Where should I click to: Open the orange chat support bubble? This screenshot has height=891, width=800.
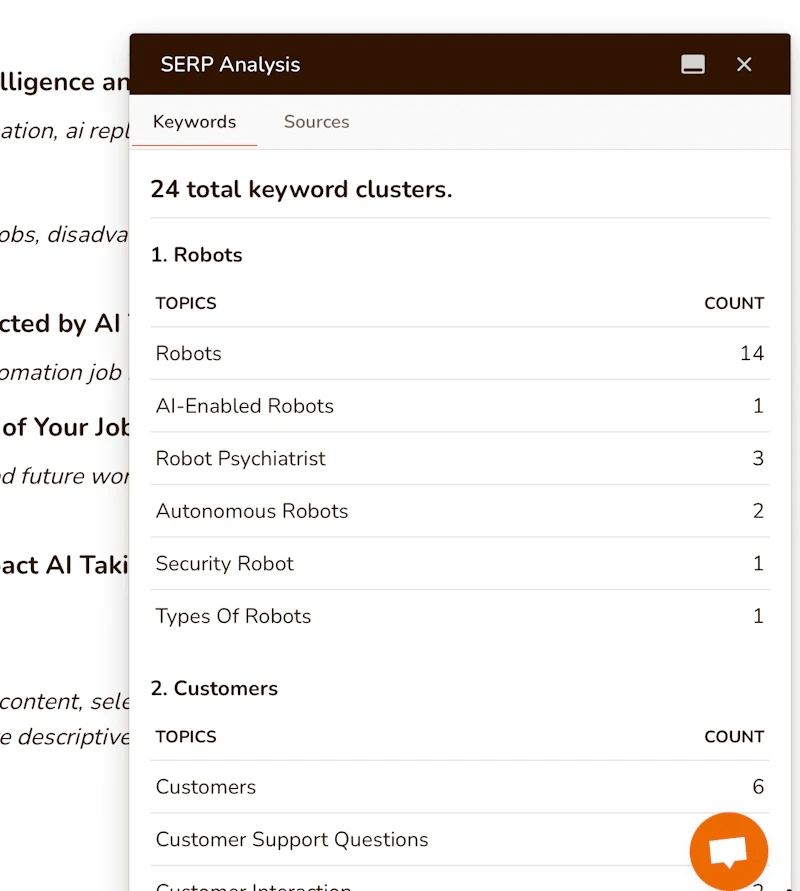pos(729,851)
